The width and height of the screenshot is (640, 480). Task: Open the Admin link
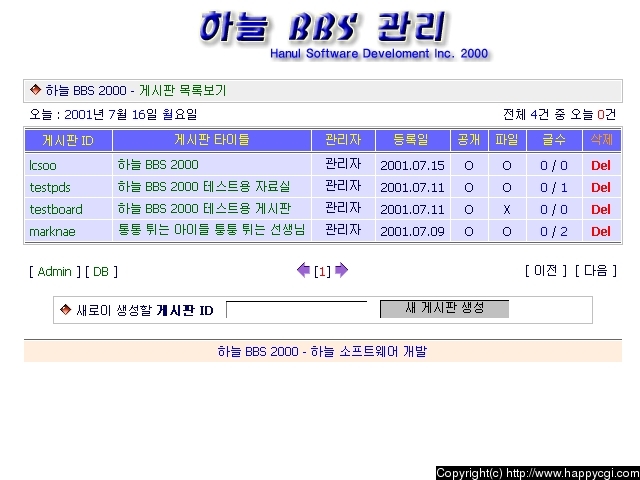click(x=54, y=271)
